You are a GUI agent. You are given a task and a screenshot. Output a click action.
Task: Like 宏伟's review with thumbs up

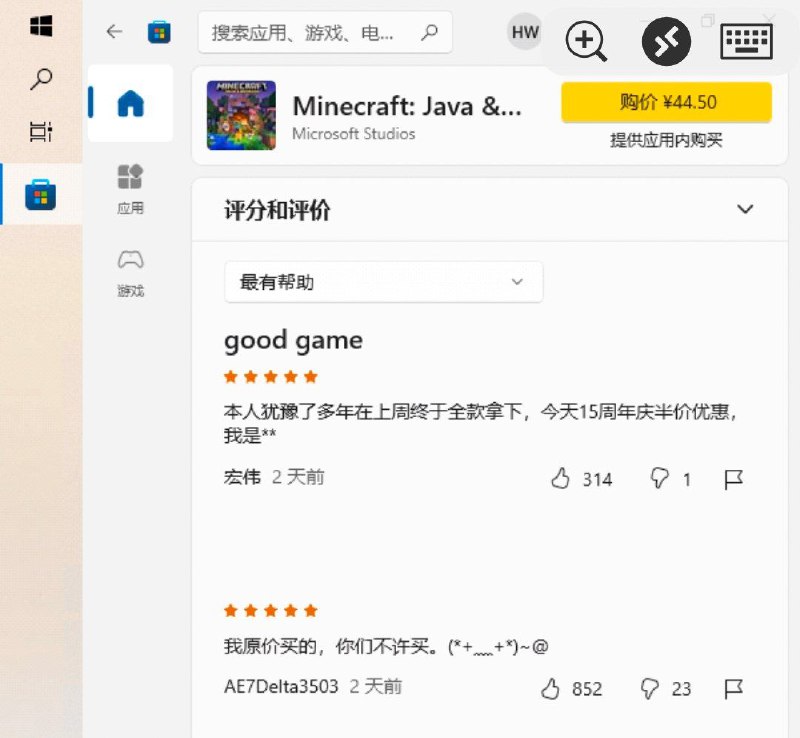[x=560, y=479]
